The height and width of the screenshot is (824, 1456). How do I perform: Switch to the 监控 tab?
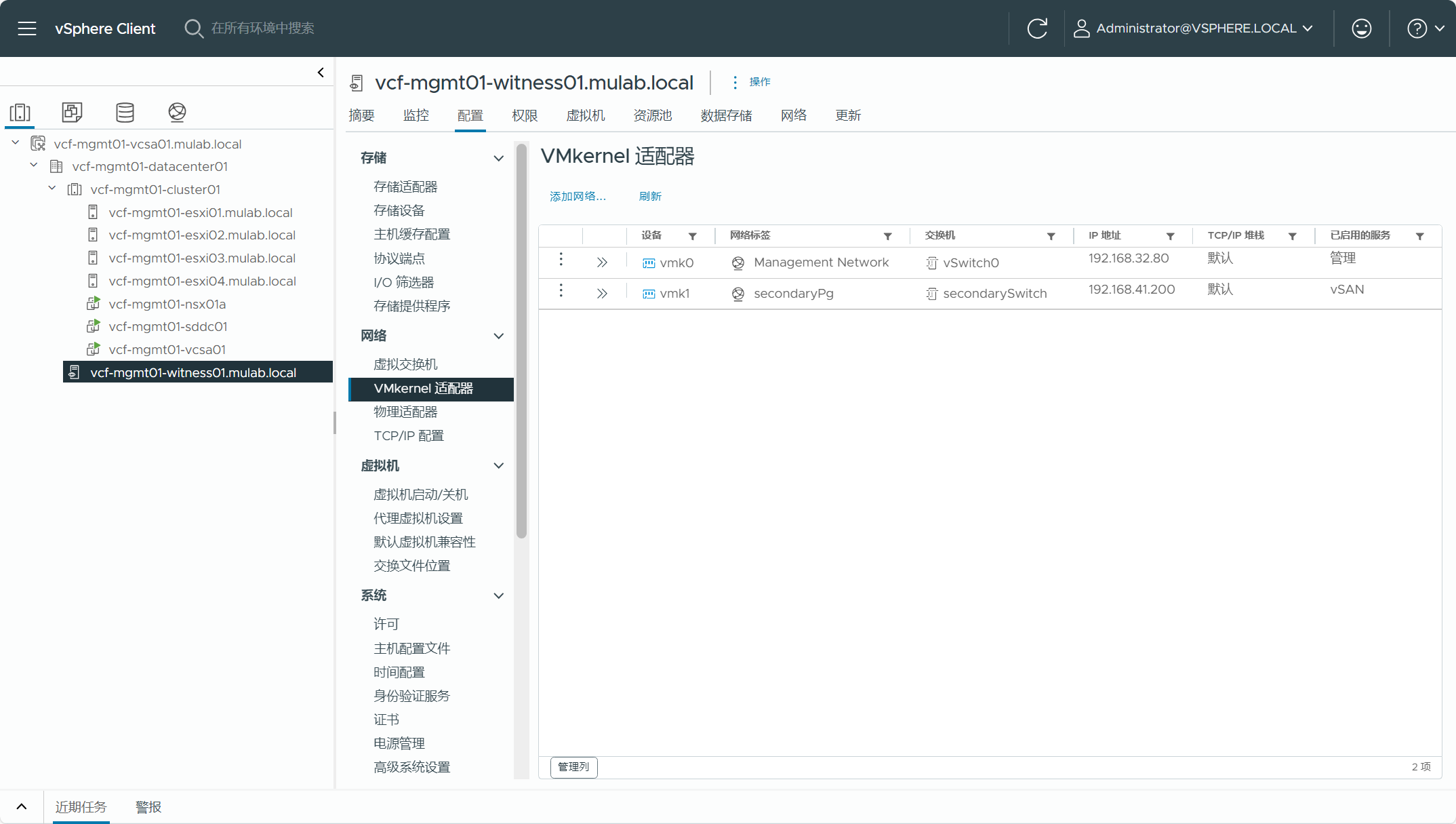click(416, 115)
